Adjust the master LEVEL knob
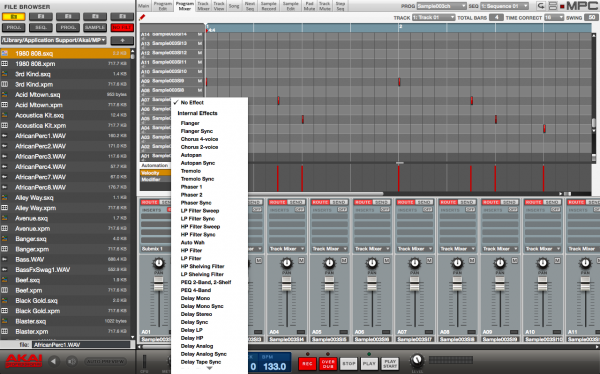 click(x=417, y=361)
